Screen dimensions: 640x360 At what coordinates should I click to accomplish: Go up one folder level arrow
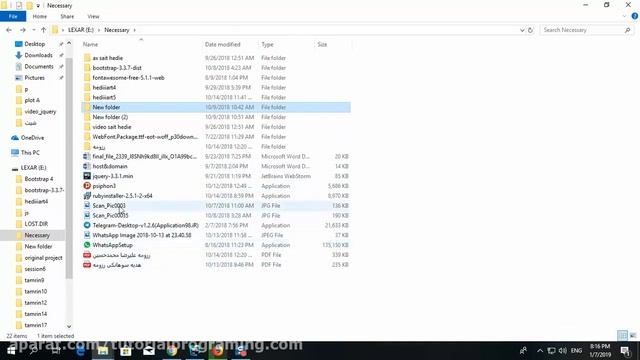pos(43,30)
